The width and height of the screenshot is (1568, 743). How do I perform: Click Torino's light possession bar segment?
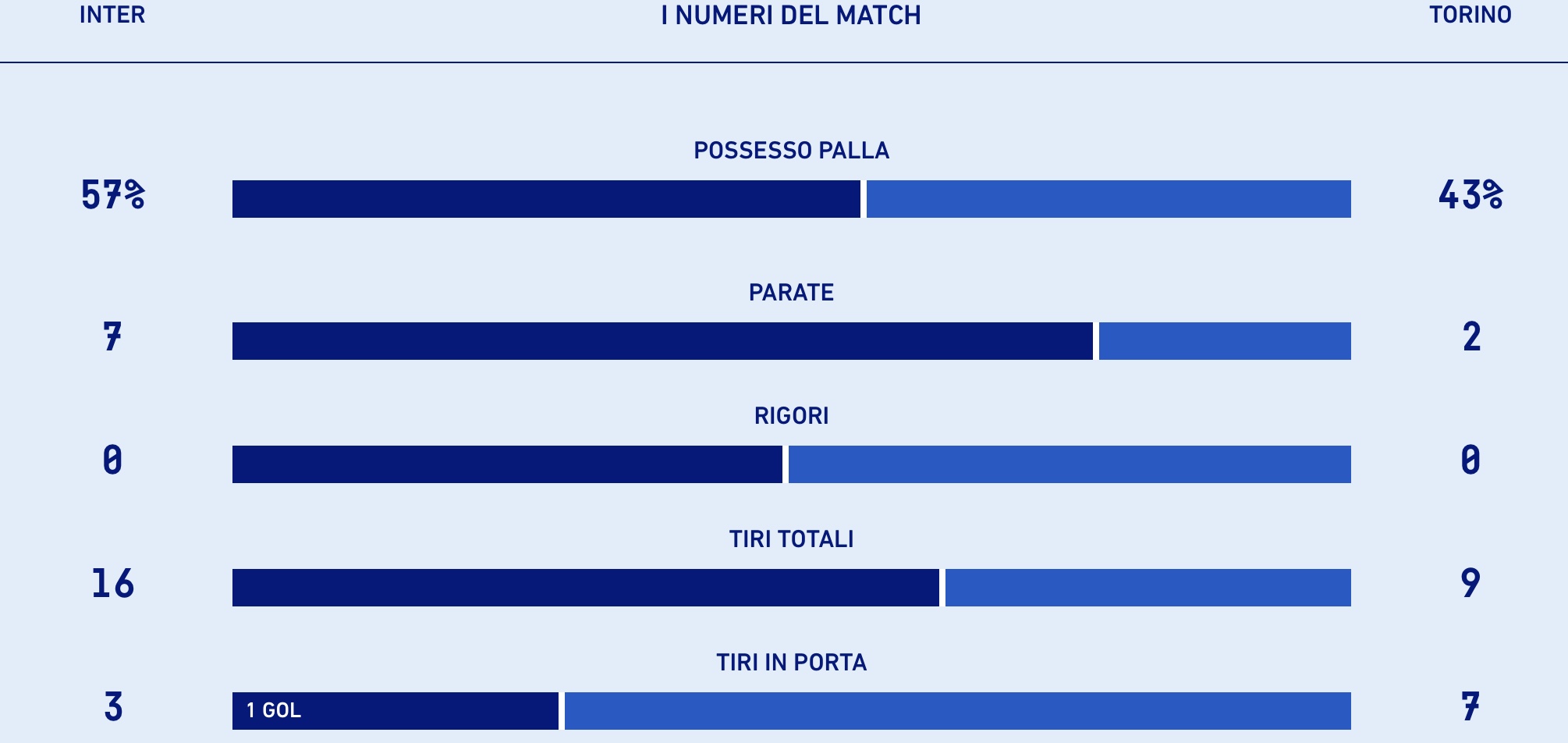pos(1109,199)
